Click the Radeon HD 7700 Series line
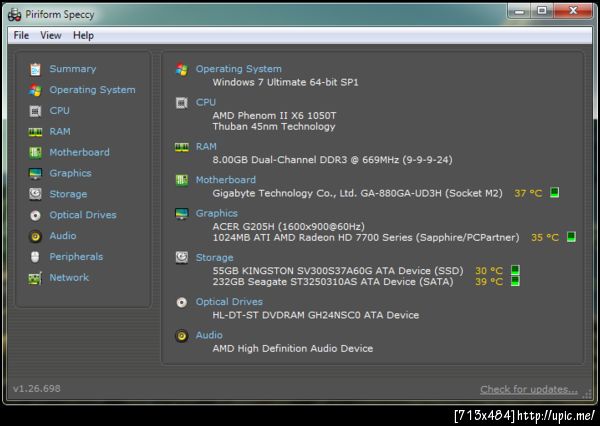The width and height of the screenshot is (600, 426). (366, 238)
